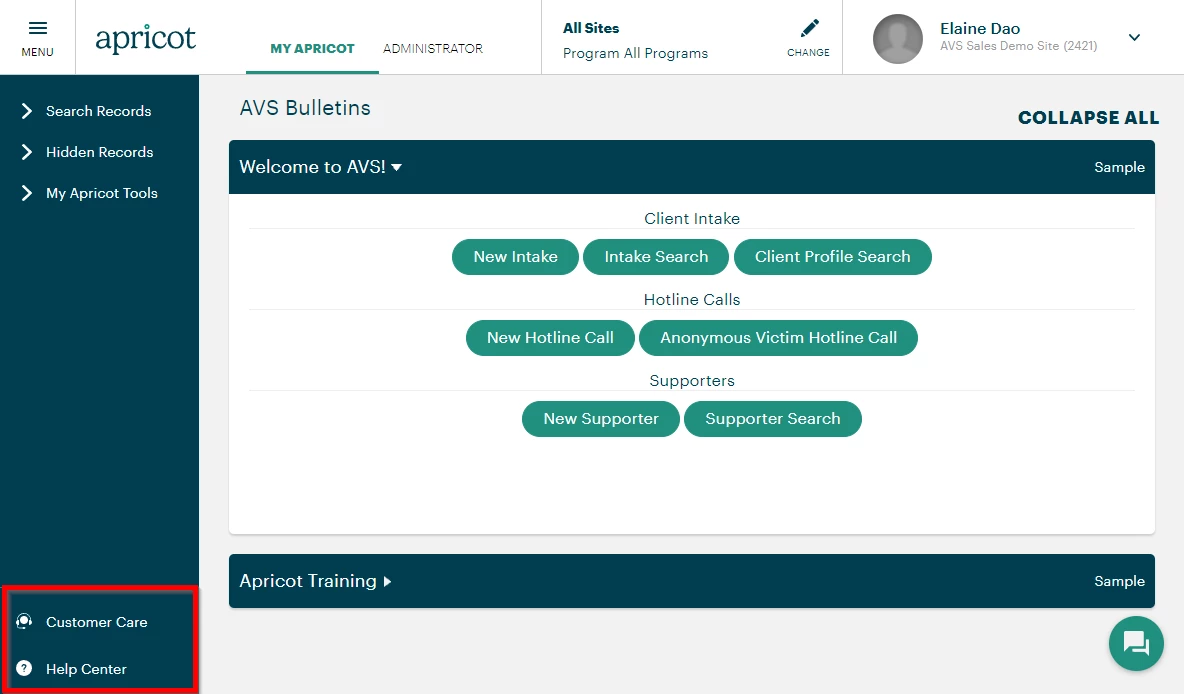Click the New Intake button
1184x694 pixels.
pyautogui.click(x=515, y=257)
